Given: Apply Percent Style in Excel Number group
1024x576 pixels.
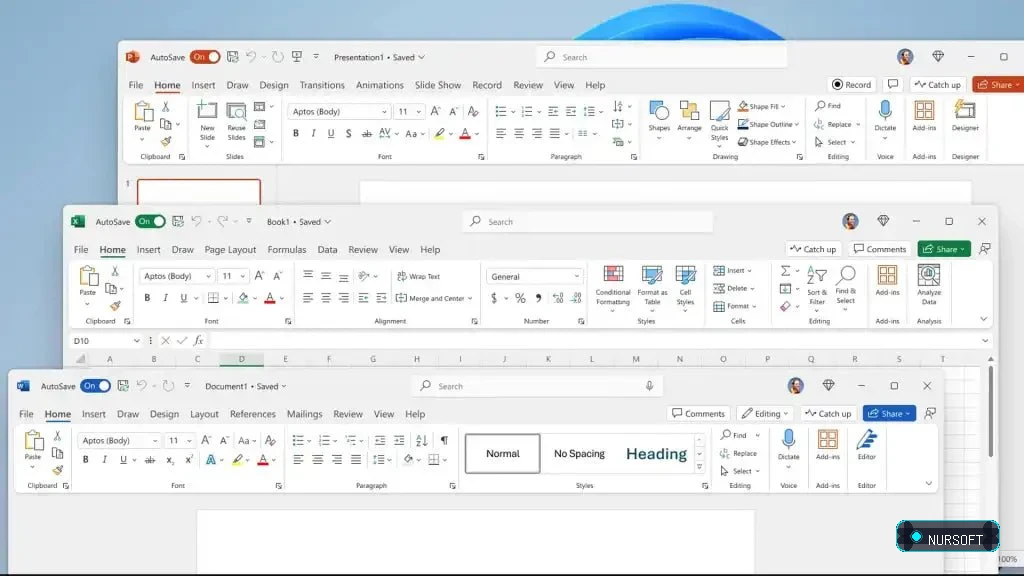Looking at the screenshot, I should (520, 298).
